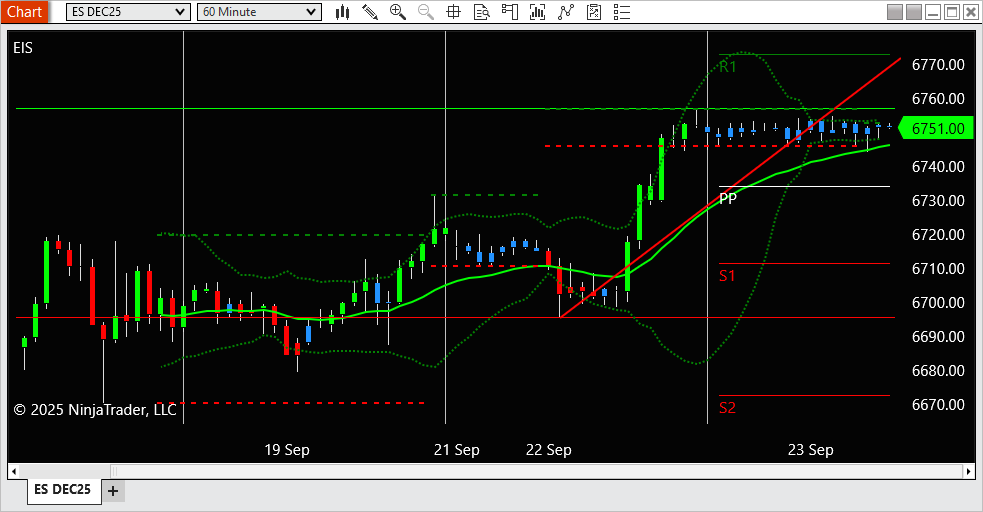The width and height of the screenshot is (983, 512).
Task: Click the bar type candlestick icon
Action: point(342,12)
